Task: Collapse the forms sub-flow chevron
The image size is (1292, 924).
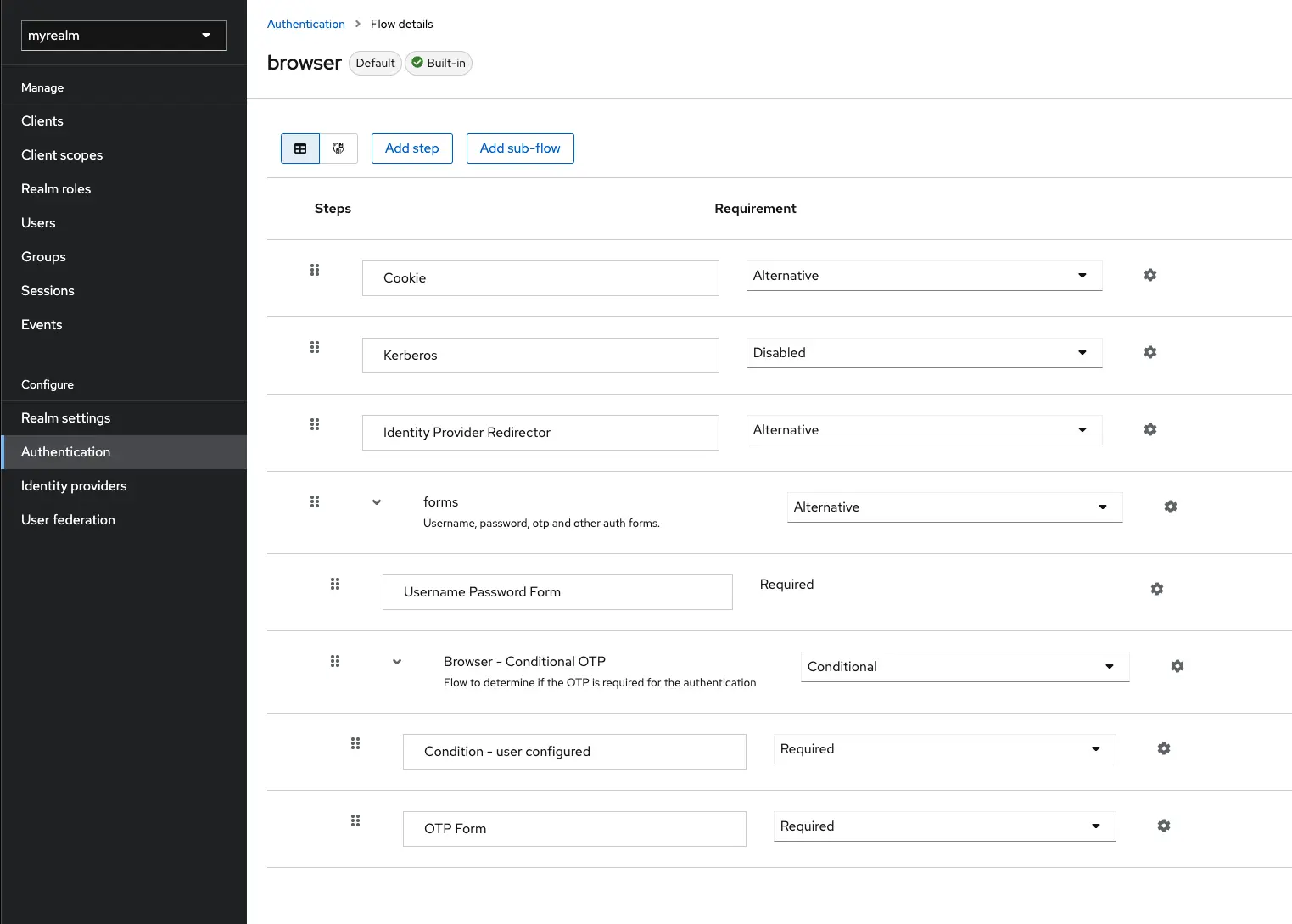Action: (x=376, y=501)
